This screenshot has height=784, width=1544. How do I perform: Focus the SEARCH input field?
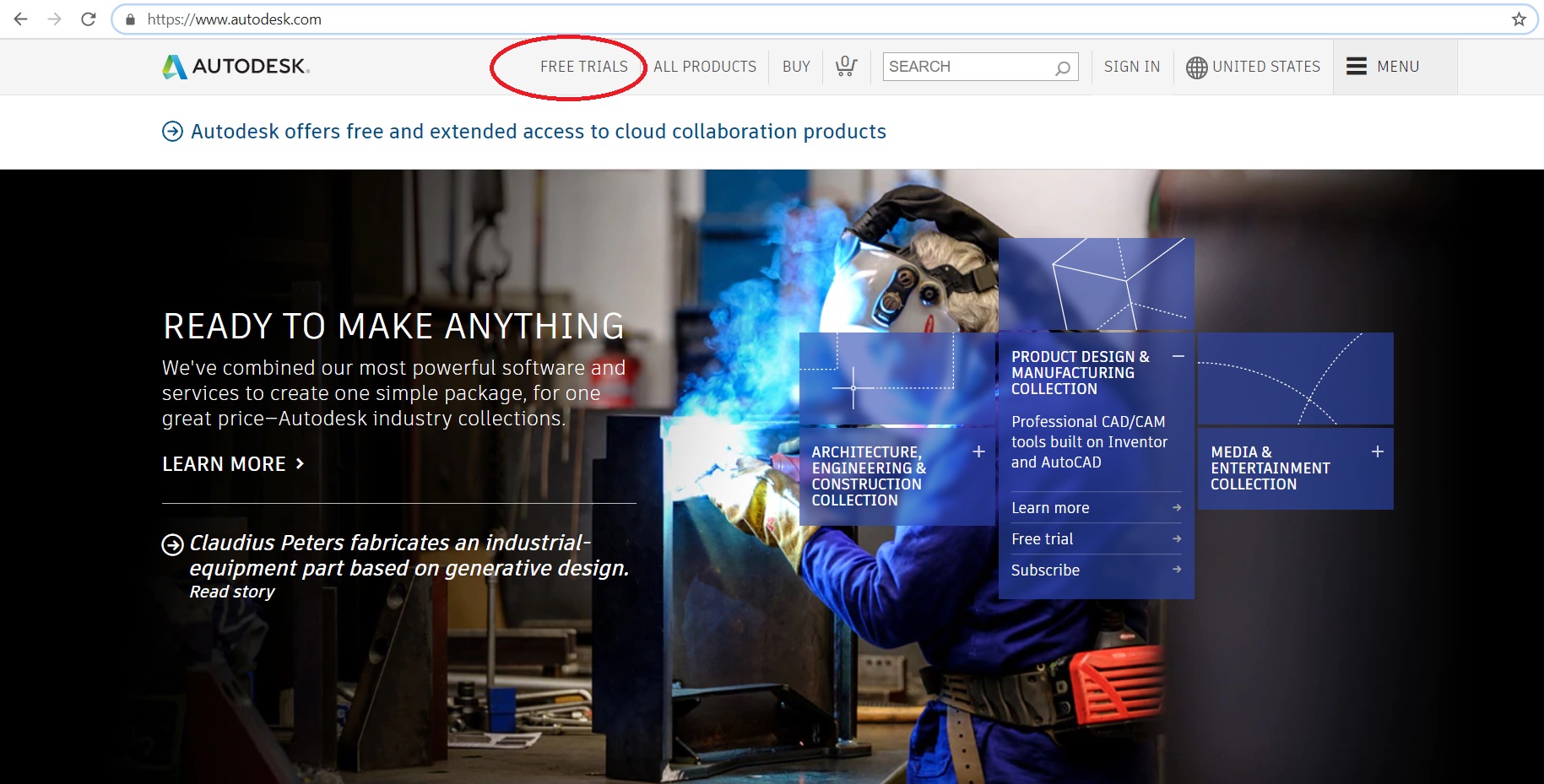[967, 67]
